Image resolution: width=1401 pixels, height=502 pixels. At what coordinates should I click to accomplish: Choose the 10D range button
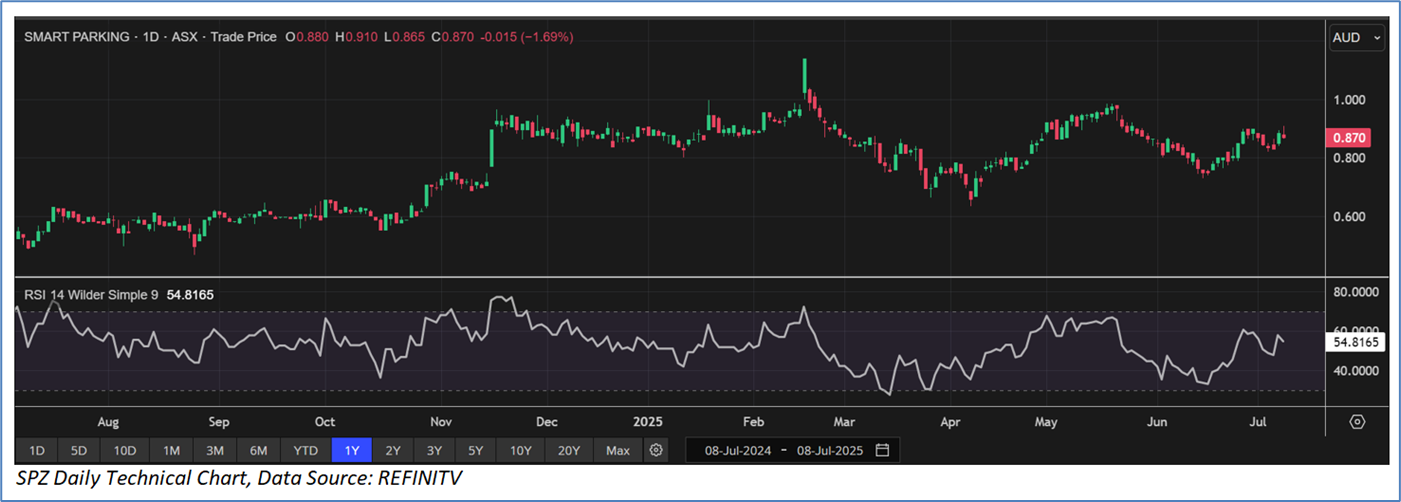point(125,450)
